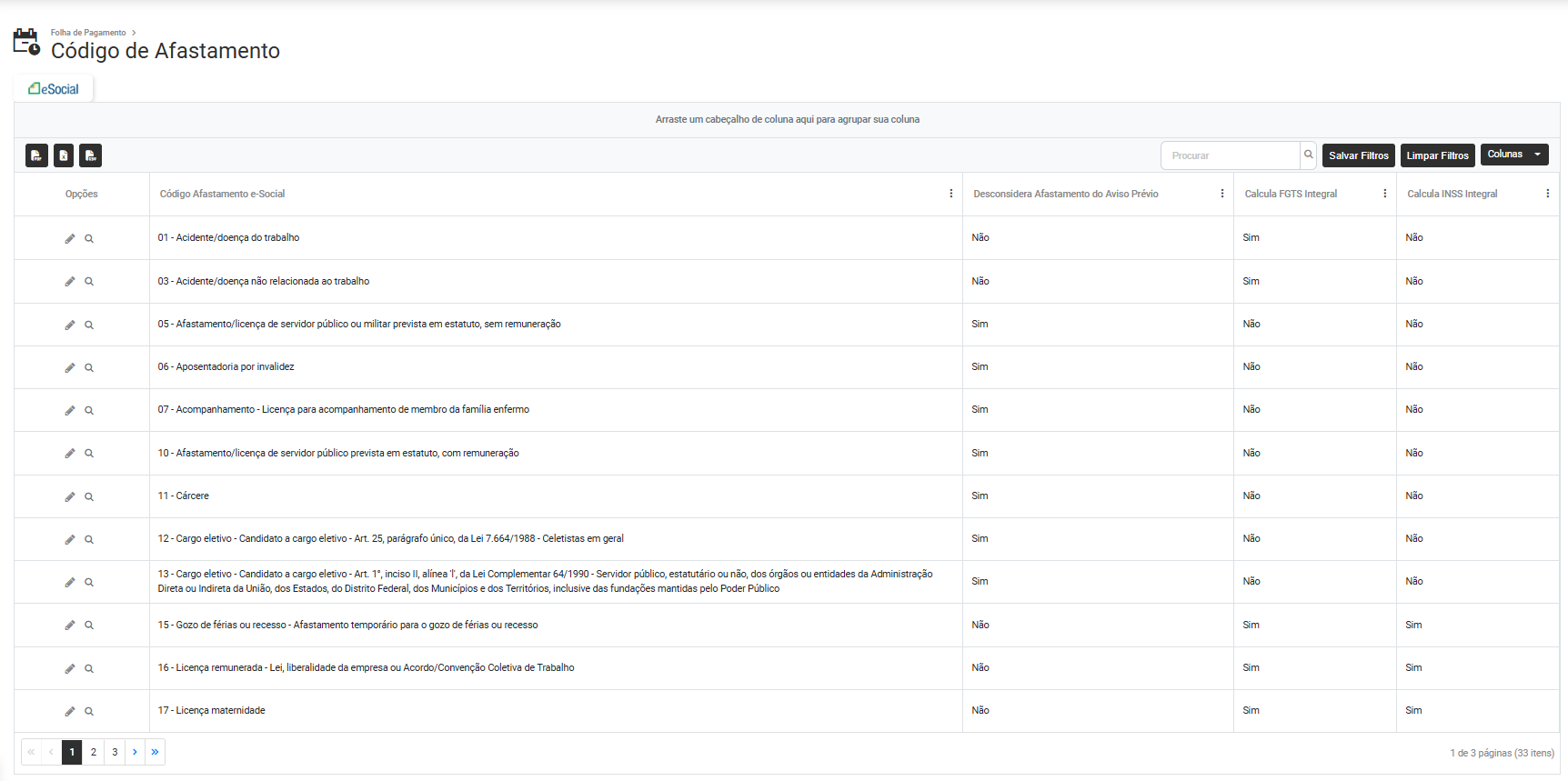The height and width of the screenshot is (781, 1568).
Task: Open Código Afastamento e-Social column menu
Action: pyautogui.click(x=950, y=194)
